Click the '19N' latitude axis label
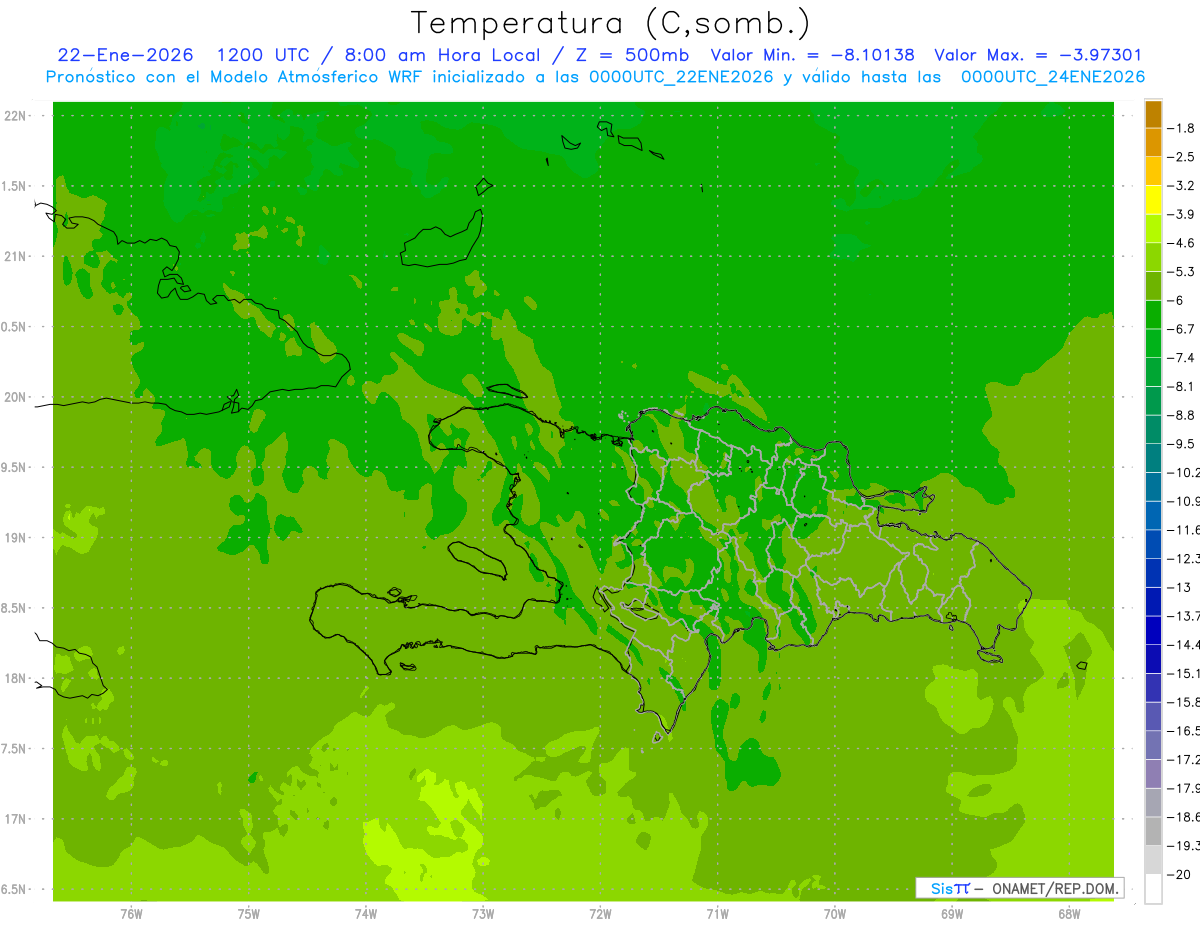Viewport: 1200px width, 927px height. coord(14,538)
